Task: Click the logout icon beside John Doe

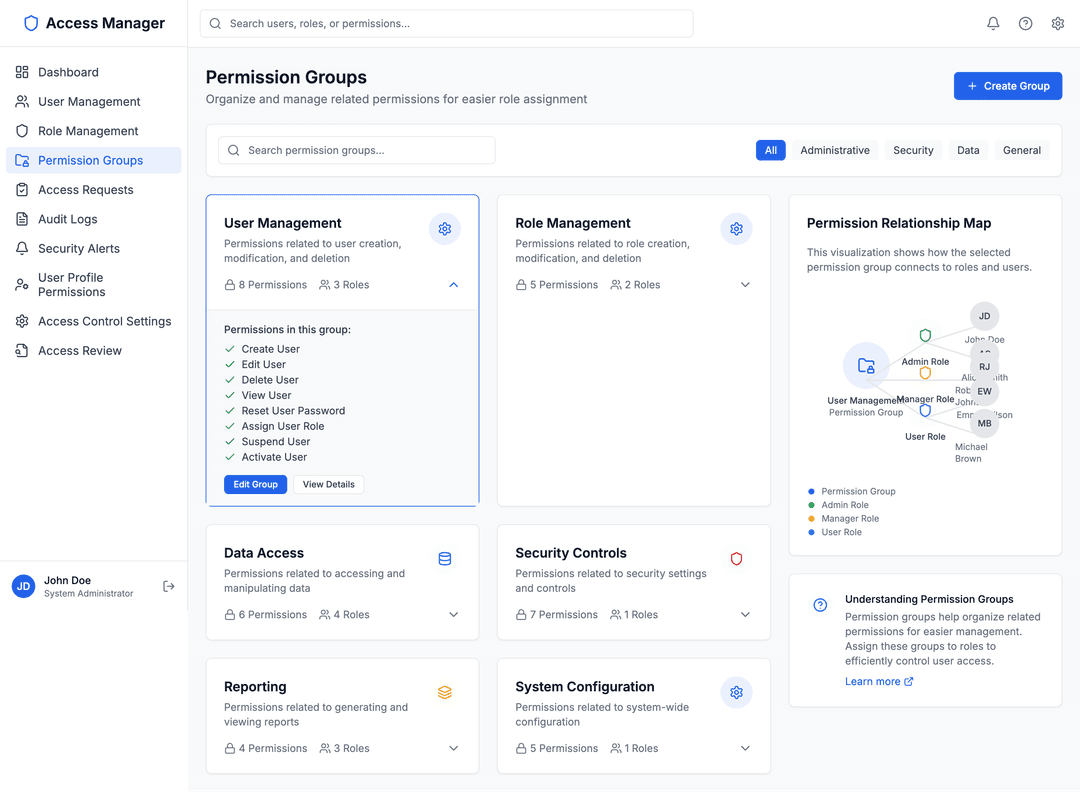Action: [x=169, y=587]
